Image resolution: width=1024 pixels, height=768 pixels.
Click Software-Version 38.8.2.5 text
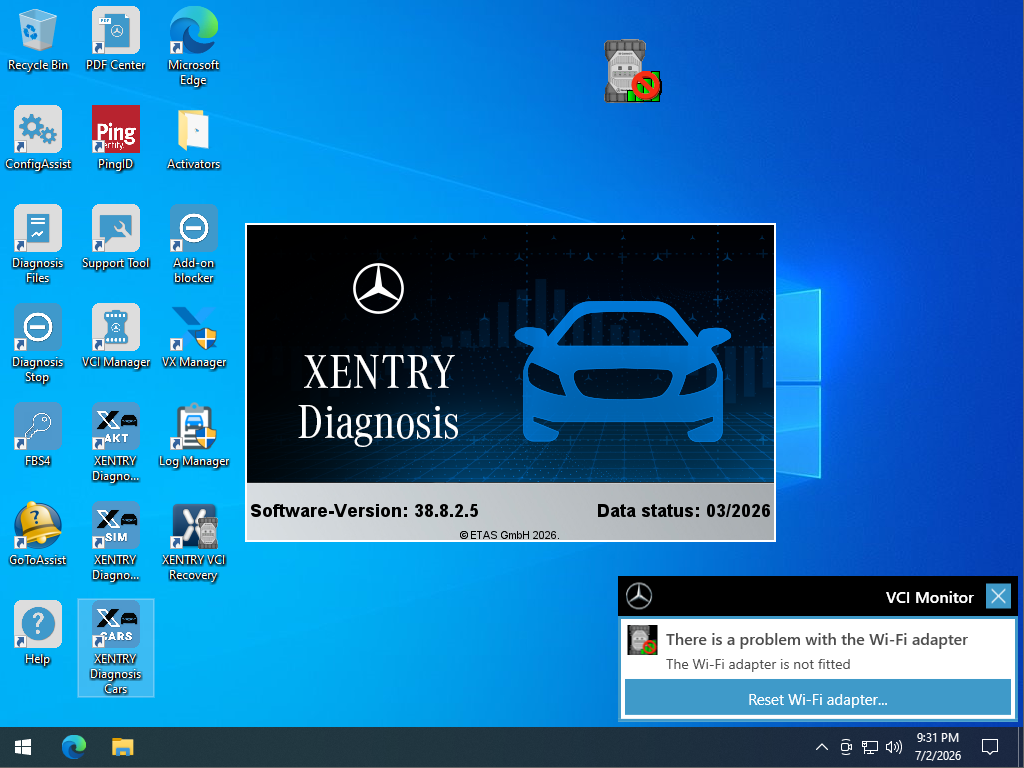[x=364, y=511]
